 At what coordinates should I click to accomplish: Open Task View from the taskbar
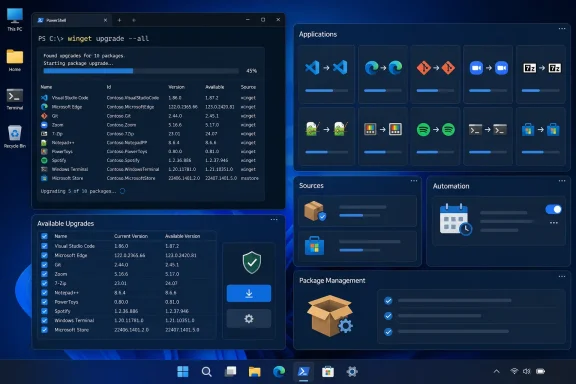click(231, 372)
